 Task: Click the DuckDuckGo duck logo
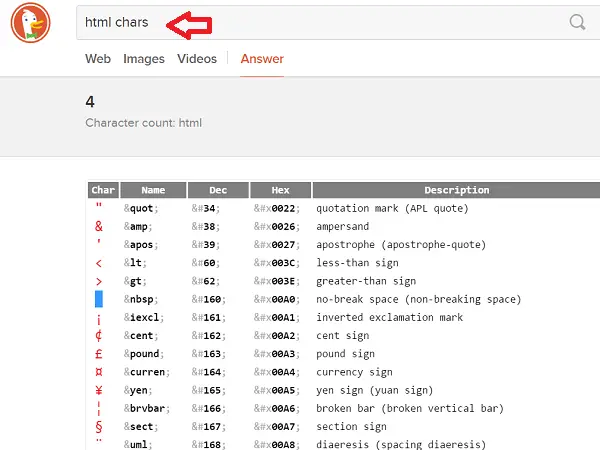pyautogui.click(x=31, y=23)
